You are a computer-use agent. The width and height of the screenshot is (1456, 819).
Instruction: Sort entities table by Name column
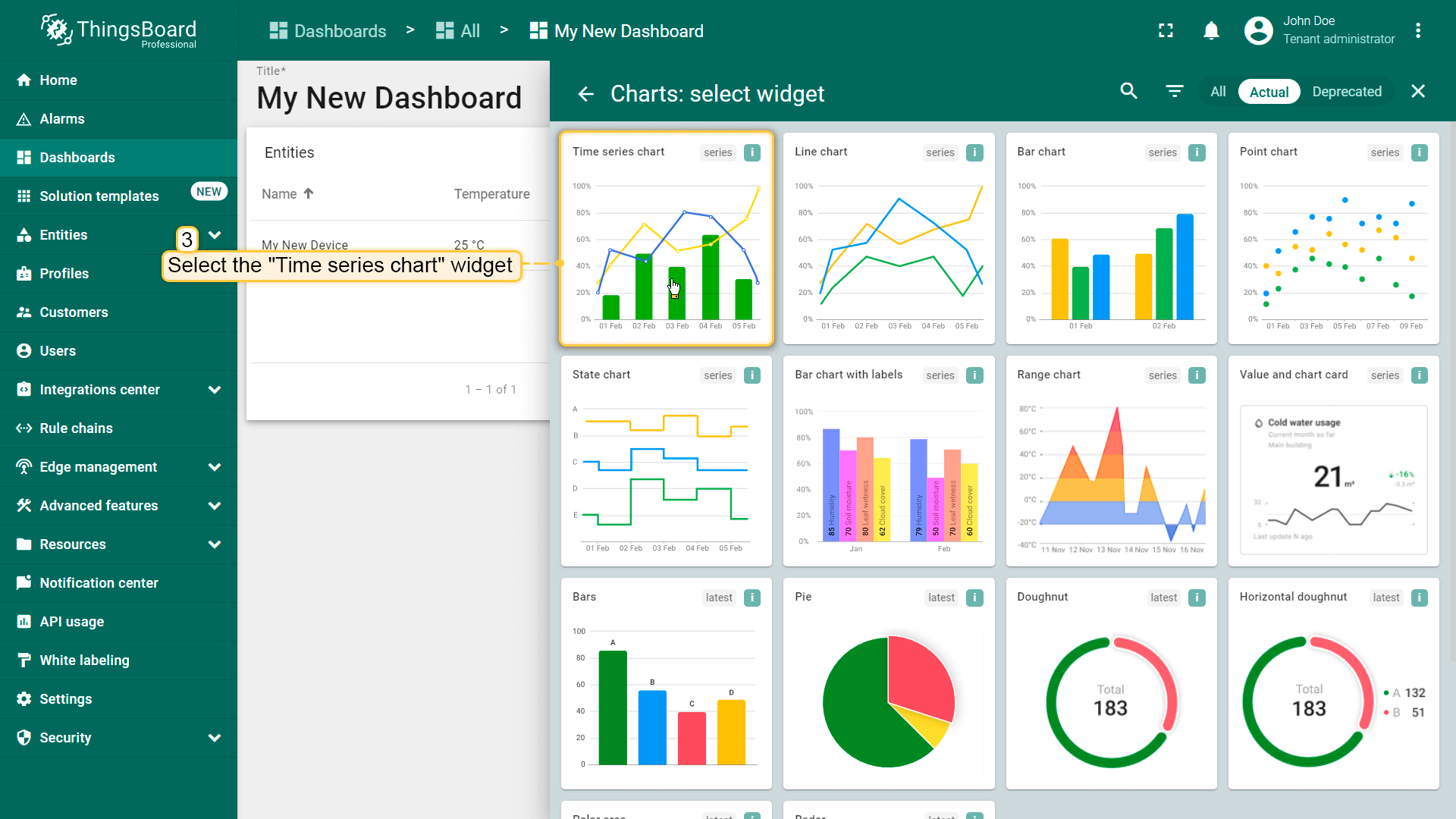279,194
